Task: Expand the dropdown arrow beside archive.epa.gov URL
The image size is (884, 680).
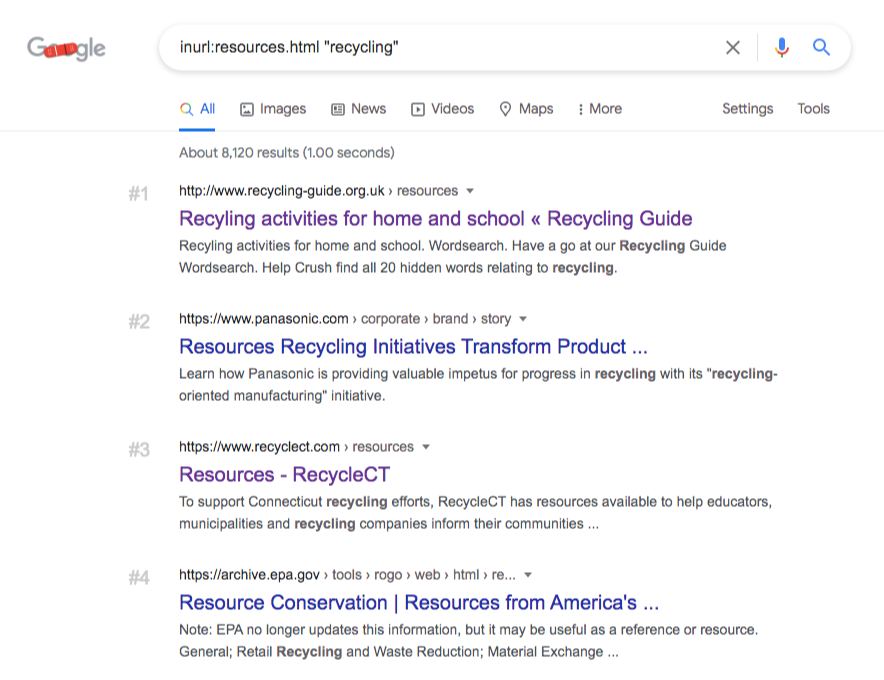Action: [x=528, y=575]
